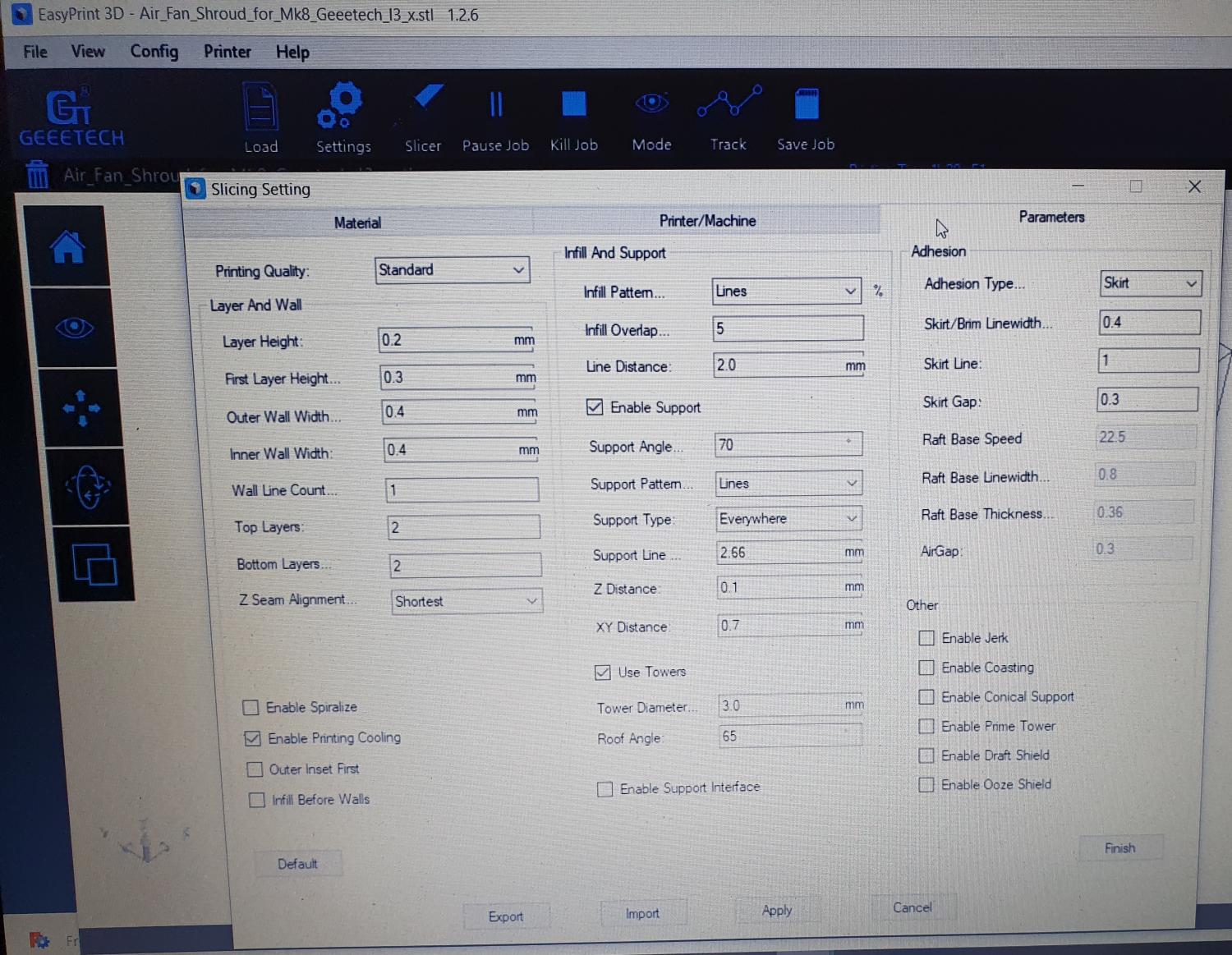
Task: Click the Import button
Action: coord(642,913)
